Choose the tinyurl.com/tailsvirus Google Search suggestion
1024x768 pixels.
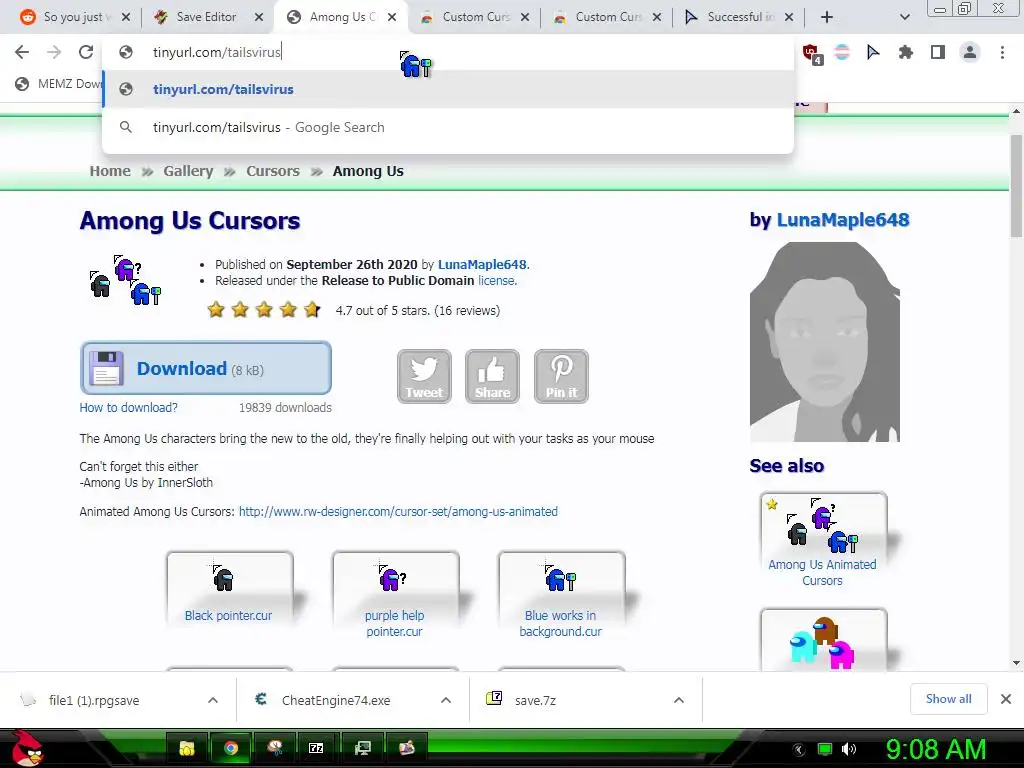click(448, 127)
